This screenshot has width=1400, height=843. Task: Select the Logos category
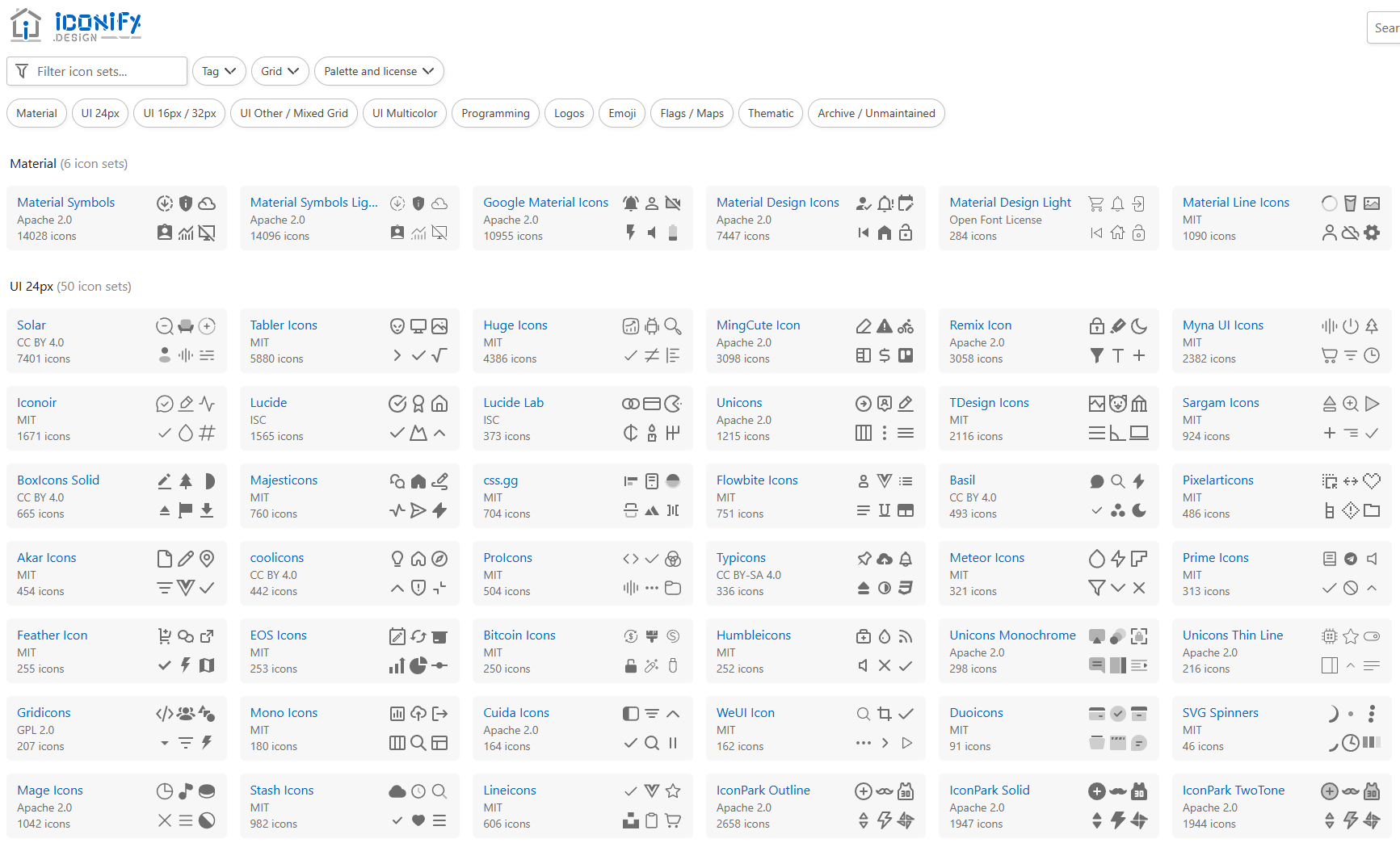coord(569,113)
